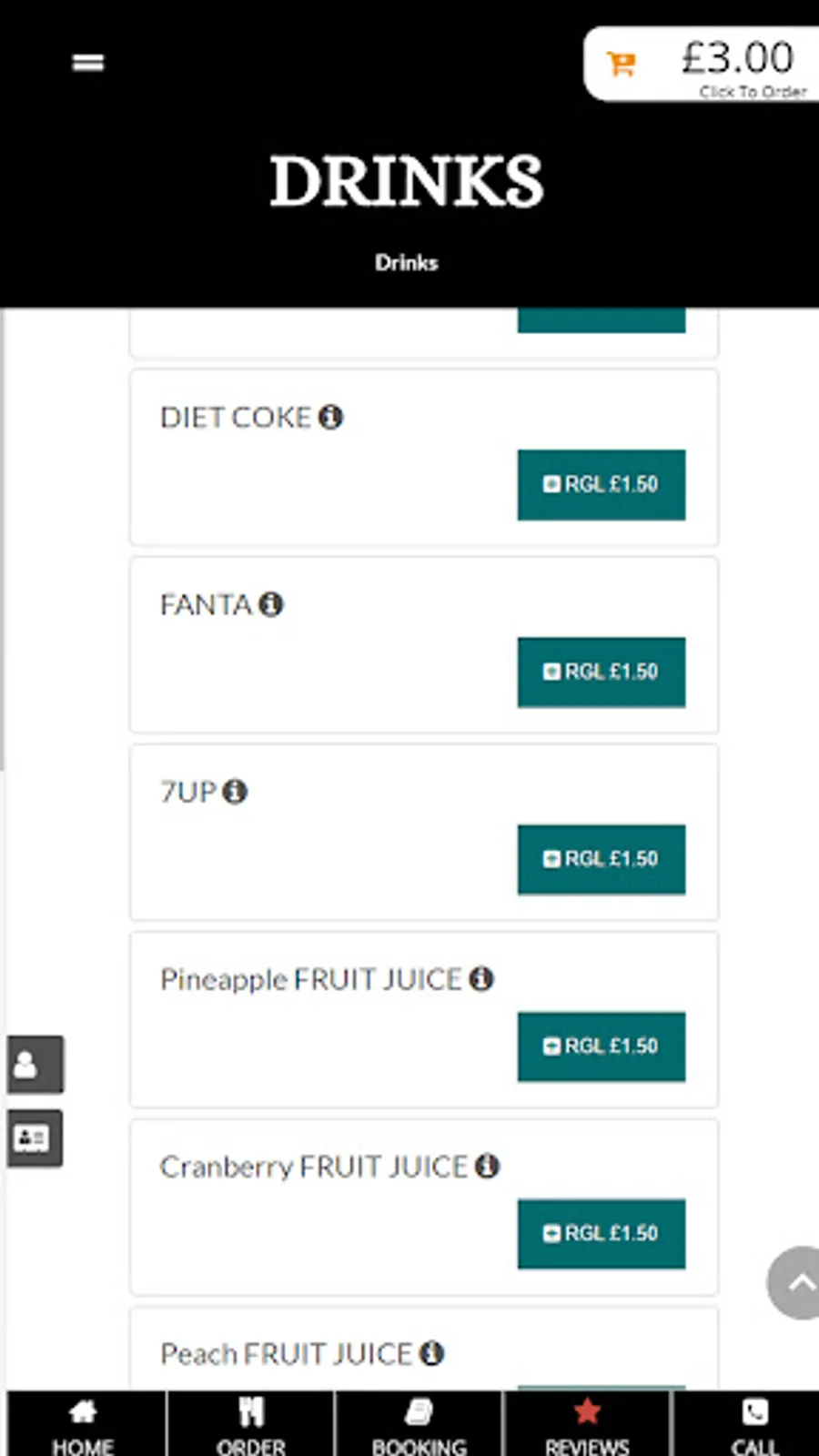Image resolution: width=819 pixels, height=1456 pixels.
Task: Open the user account side icon
Action: click(x=35, y=1064)
